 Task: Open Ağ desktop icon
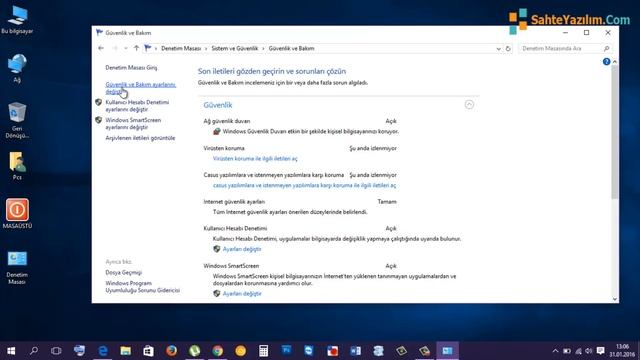17,68
